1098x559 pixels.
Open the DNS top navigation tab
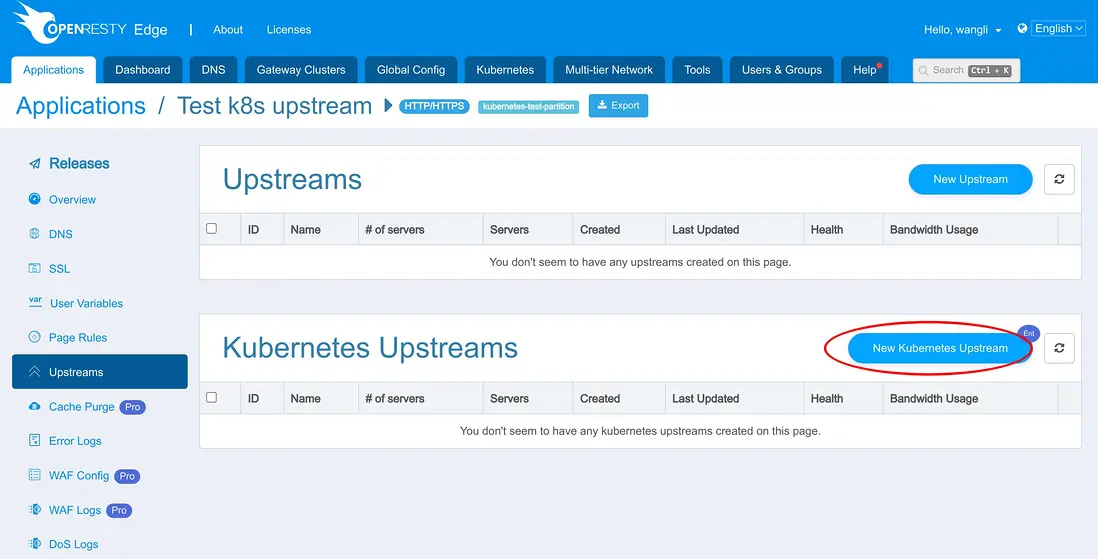[x=214, y=70]
